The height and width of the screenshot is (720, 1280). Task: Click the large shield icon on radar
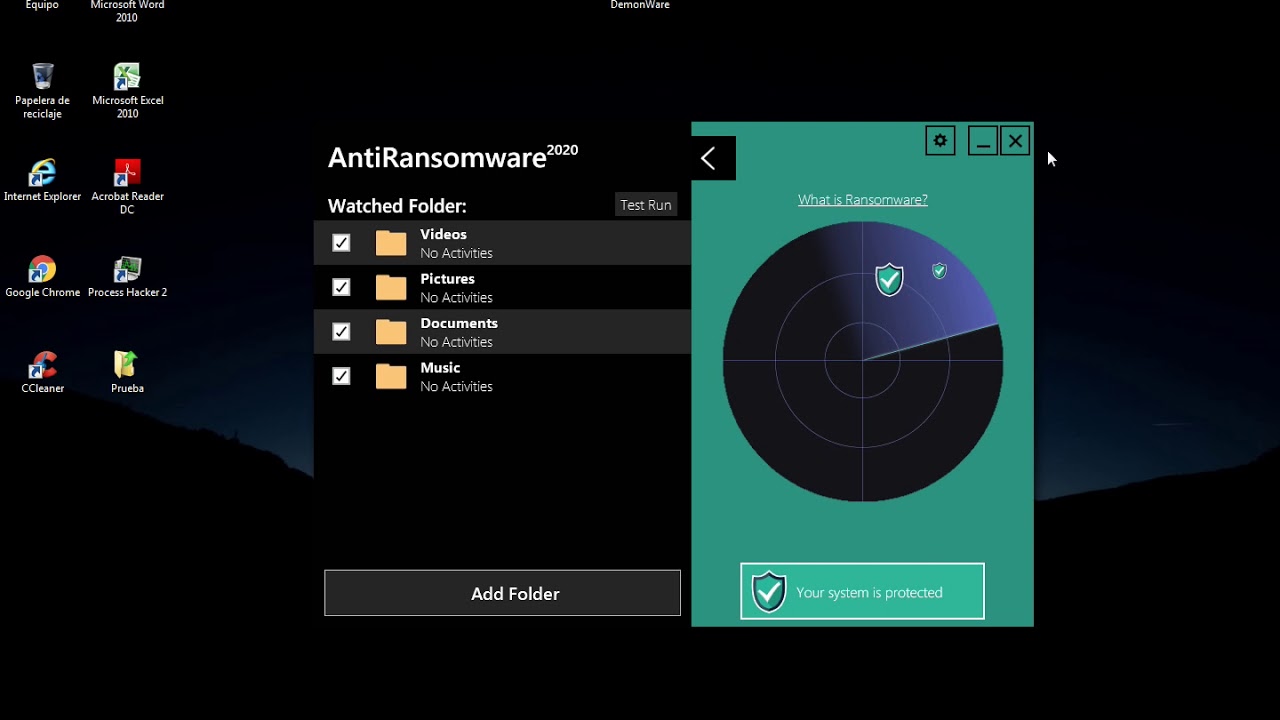click(889, 280)
